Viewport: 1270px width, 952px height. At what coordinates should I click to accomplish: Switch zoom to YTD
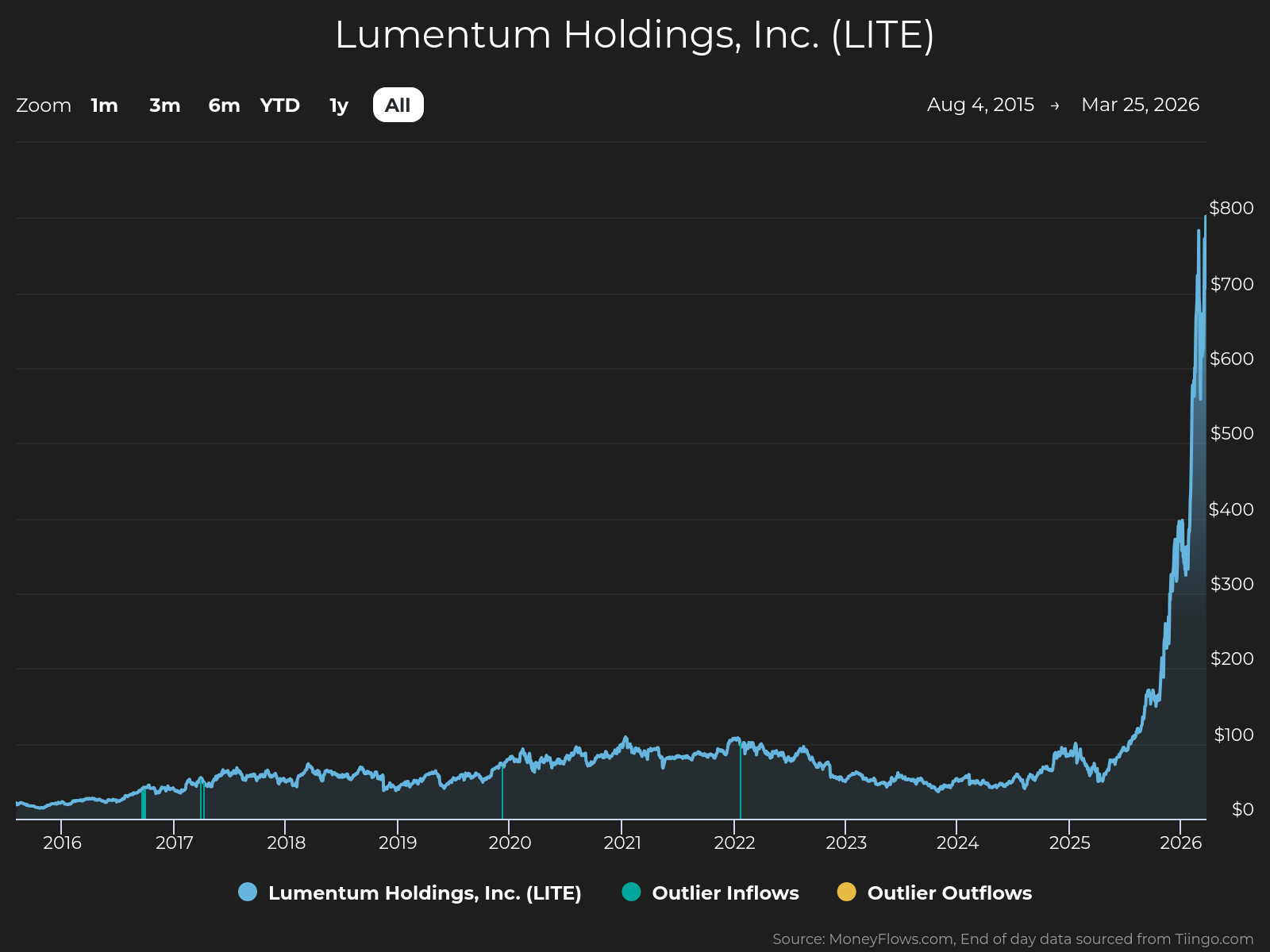[280, 105]
